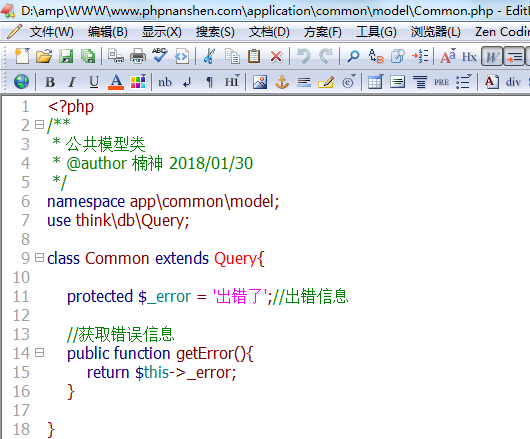The height and width of the screenshot is (439, 530).
Task: Insert a line break tag icon
Action: [187, 82]
